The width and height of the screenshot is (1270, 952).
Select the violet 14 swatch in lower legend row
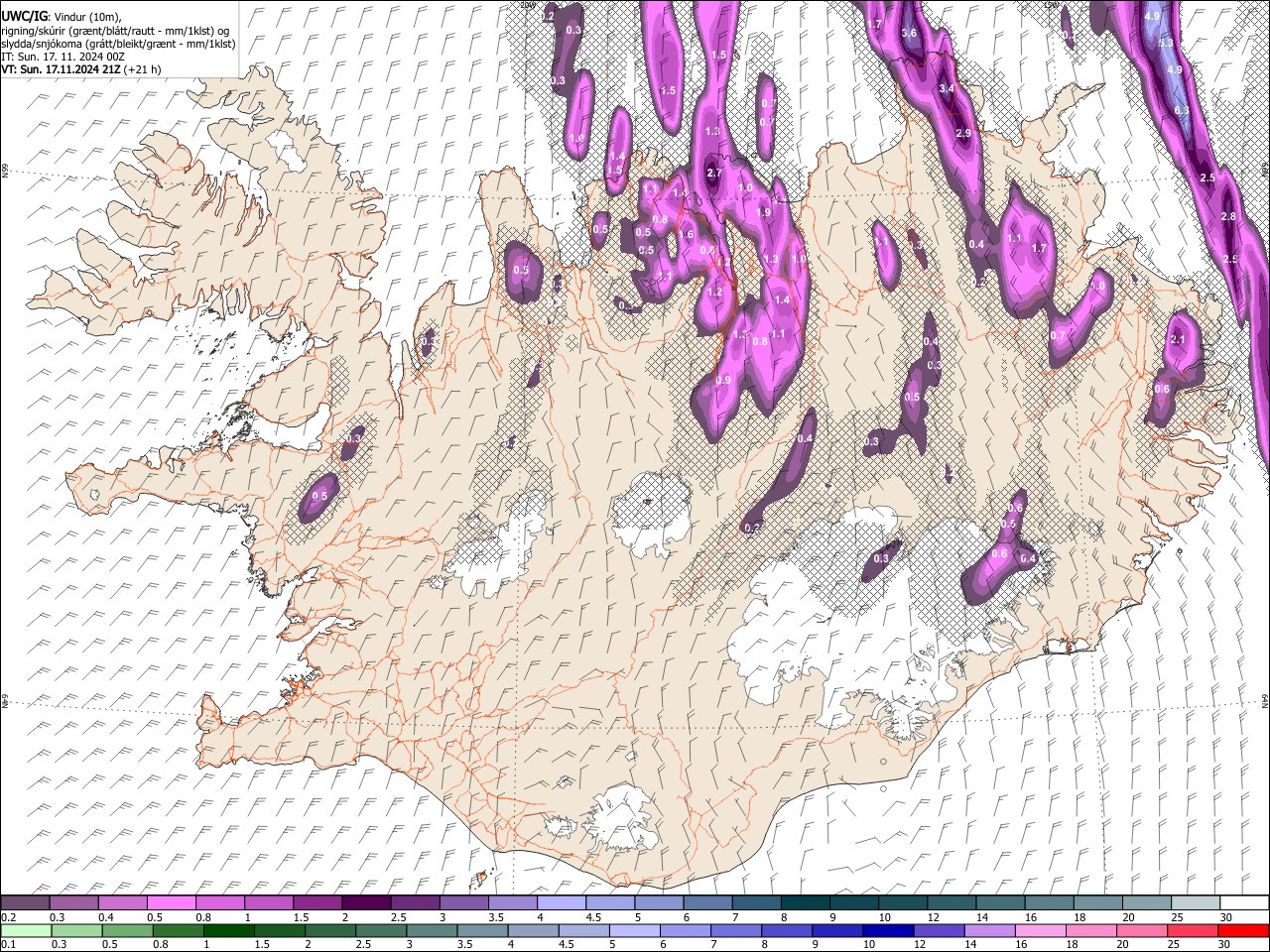coord(989,930)
